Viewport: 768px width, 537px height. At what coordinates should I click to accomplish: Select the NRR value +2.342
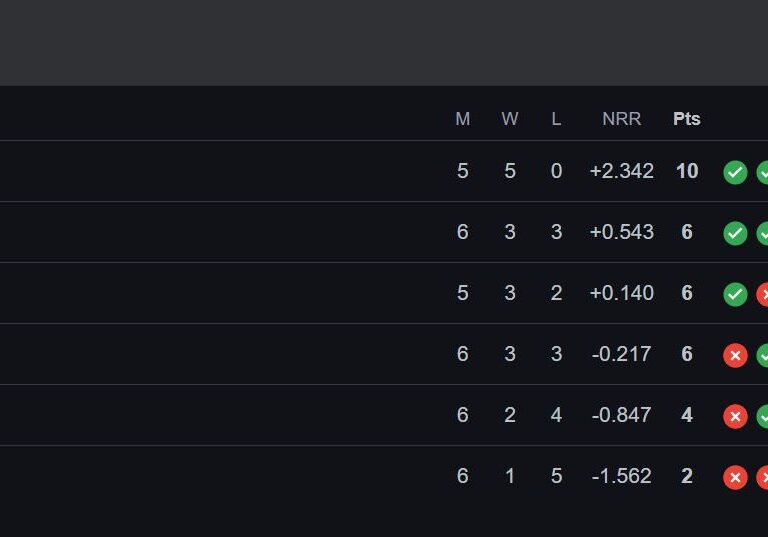pos(622,171)
